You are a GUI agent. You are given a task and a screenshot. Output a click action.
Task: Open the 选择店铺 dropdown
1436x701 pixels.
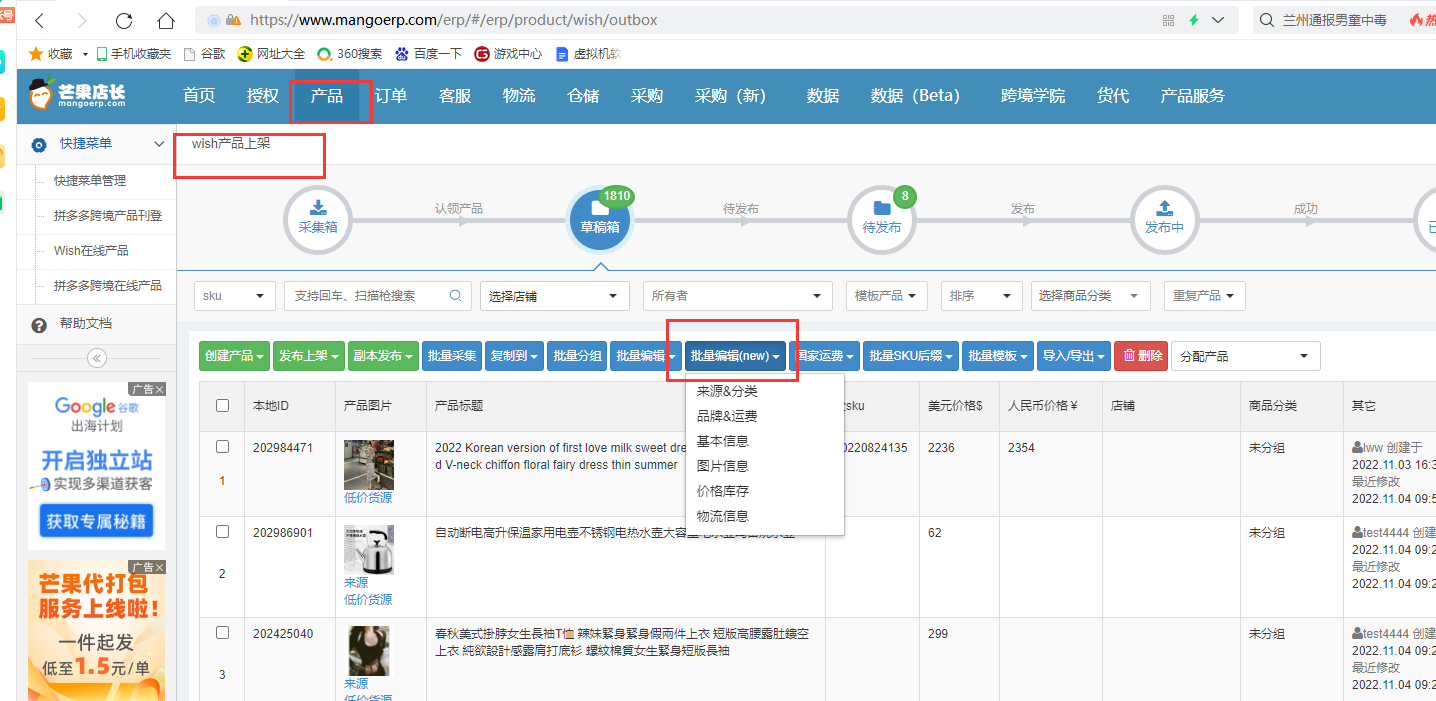555,296
